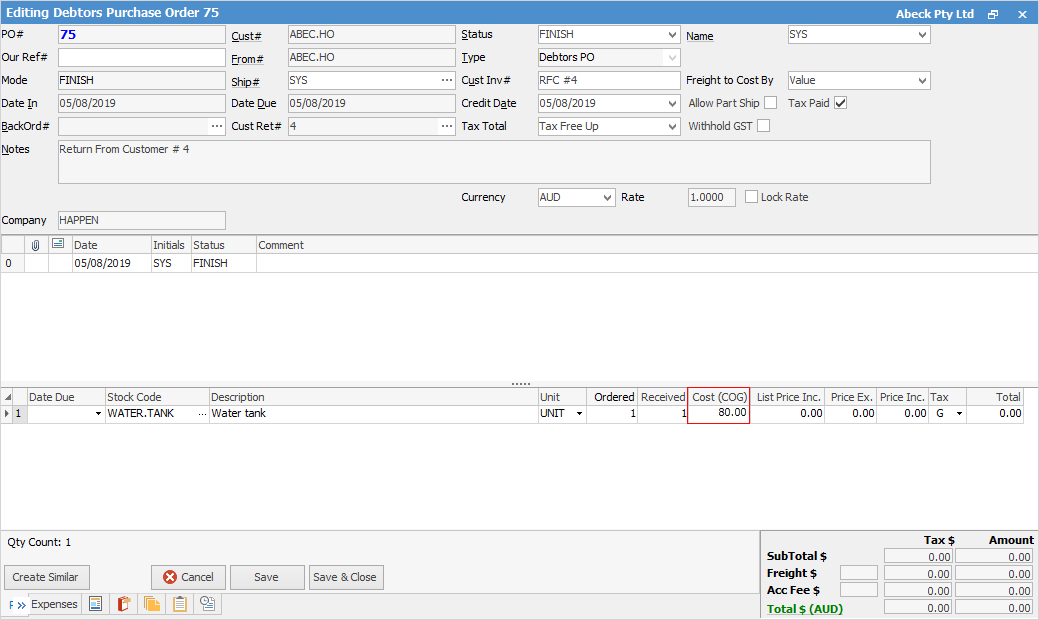Open the red document tab icon
Screen dimensions: 1039x620
[x=124, y=604]
